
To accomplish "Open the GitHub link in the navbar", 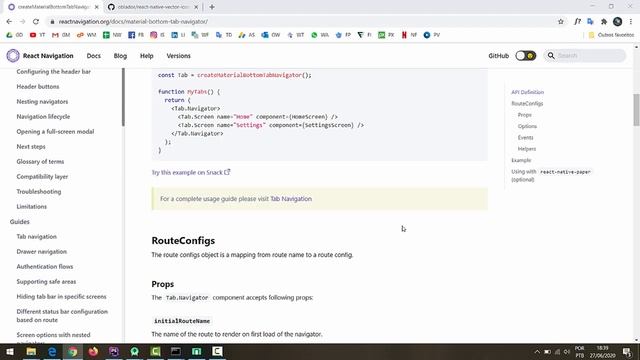I will point(498,56).
